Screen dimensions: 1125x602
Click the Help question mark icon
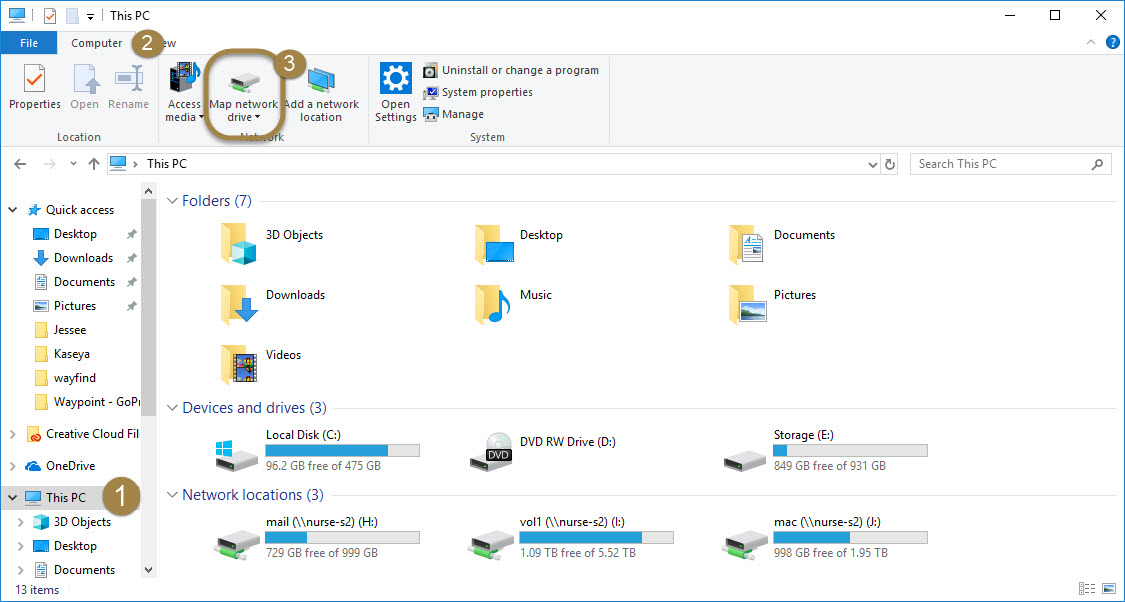pyautogui.click(x=1112, y=43)
